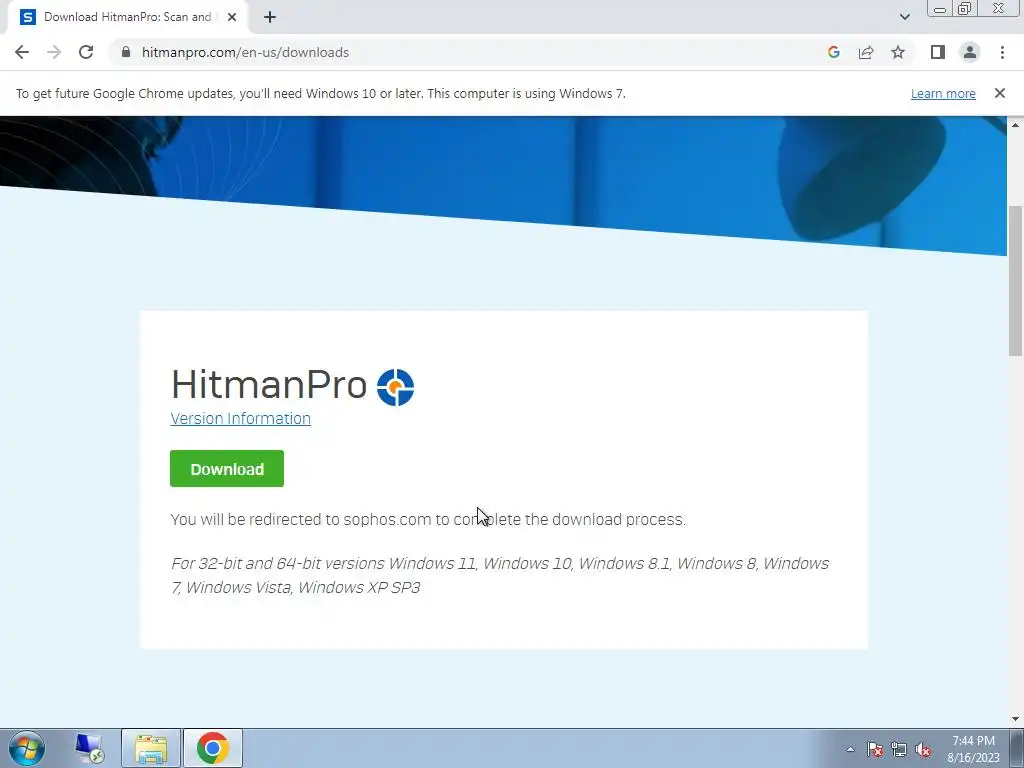The image size is (1024, 768).
Task: Dismiss the Windows 7 update notice
Action: (1000, 93)
